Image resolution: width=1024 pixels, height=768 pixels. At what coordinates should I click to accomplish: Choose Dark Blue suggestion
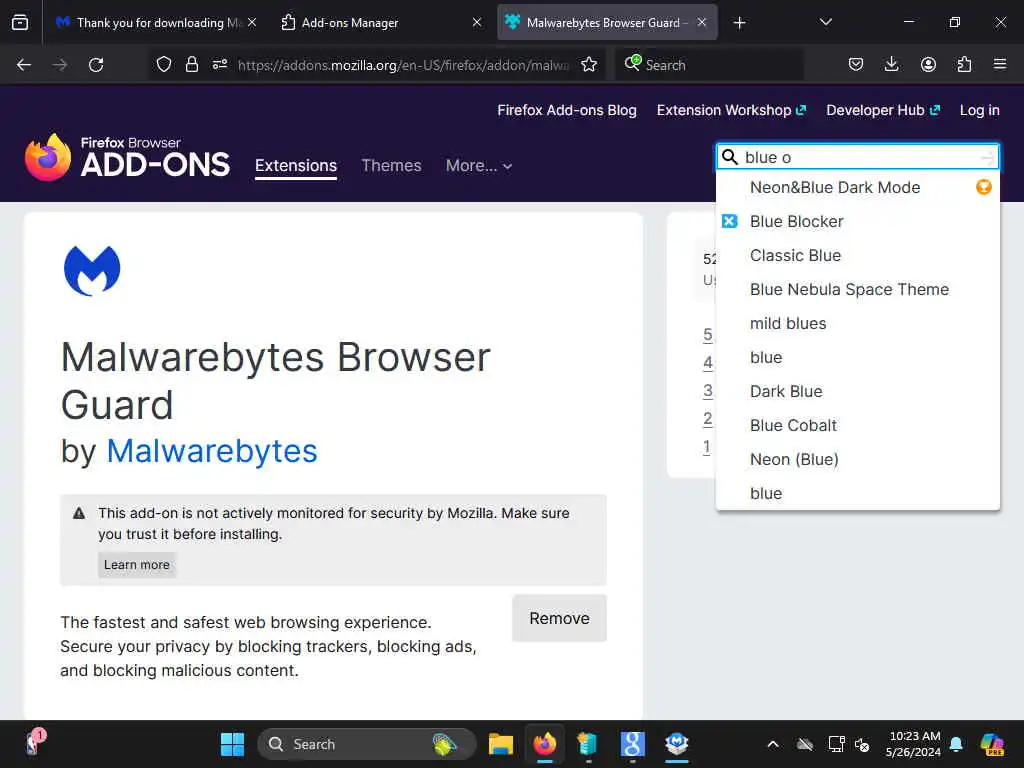[x=858, y=391]
